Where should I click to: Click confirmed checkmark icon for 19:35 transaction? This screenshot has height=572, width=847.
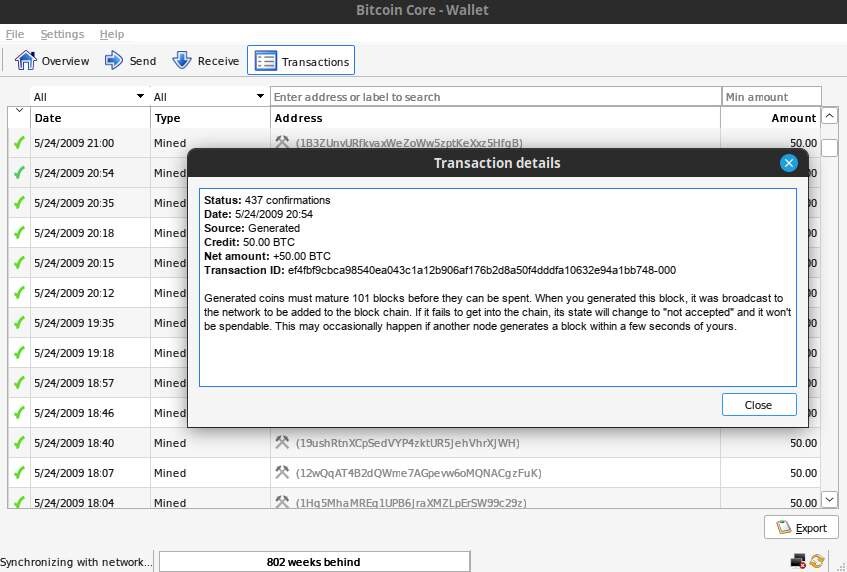tap(19, 323)
